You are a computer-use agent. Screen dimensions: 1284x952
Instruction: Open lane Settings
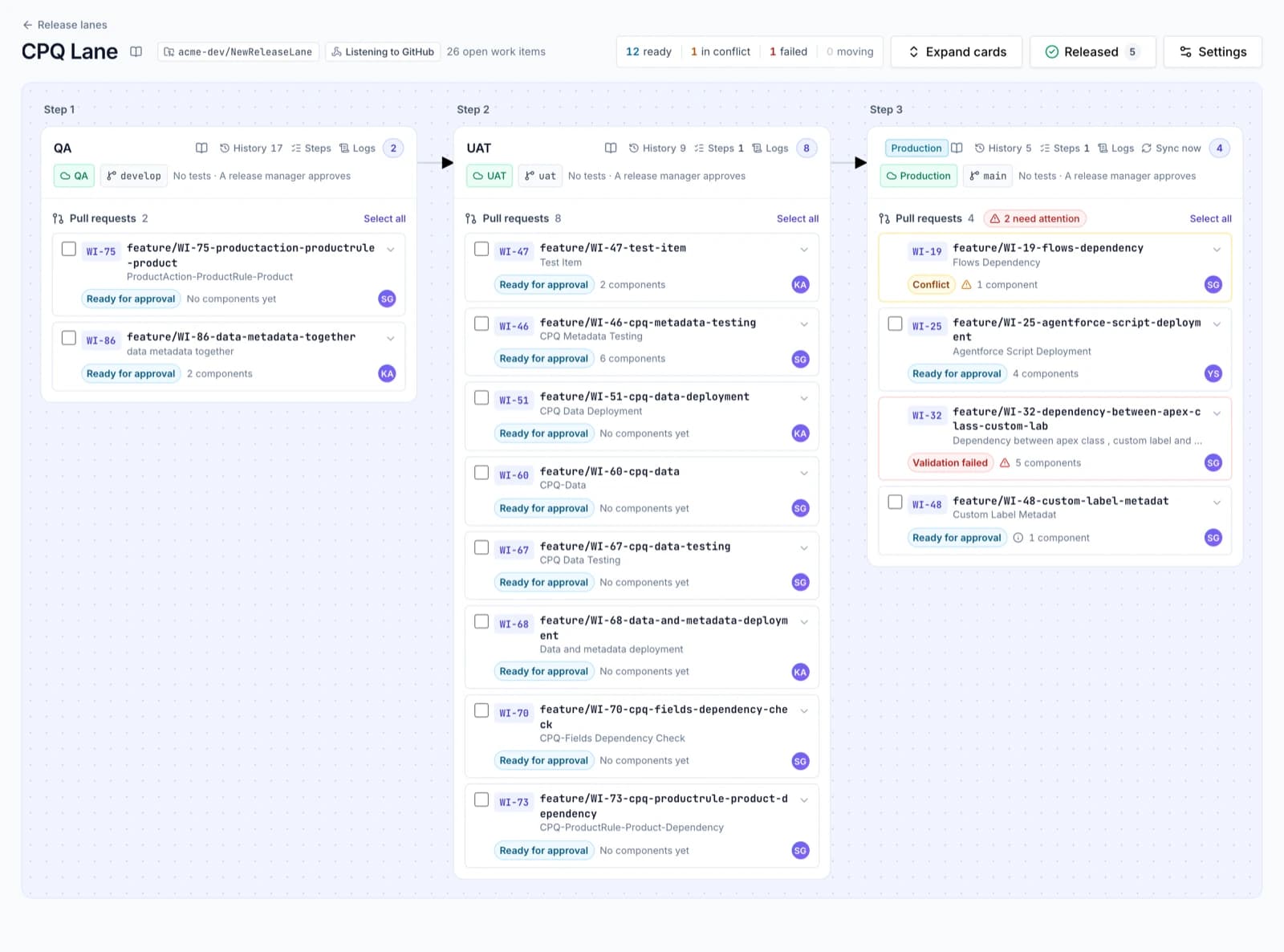tap(1213, 51)
